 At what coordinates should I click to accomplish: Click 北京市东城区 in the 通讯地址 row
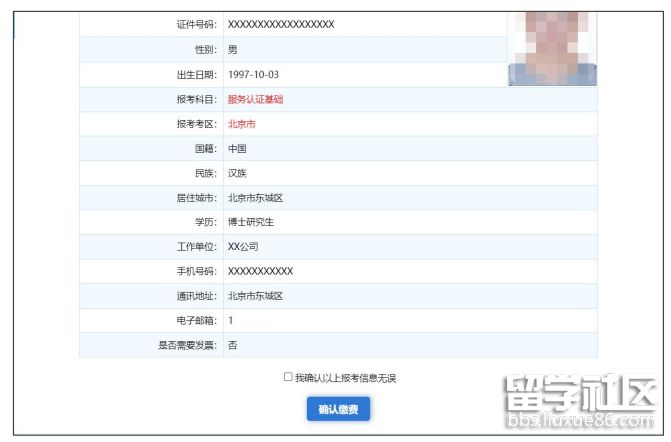(x=255, y=296)
